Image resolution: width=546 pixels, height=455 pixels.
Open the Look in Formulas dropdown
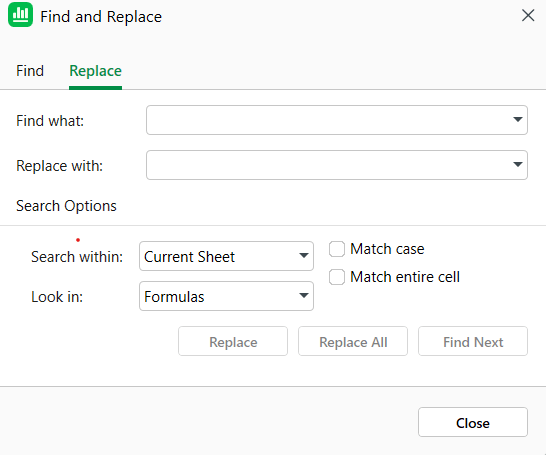[226, 296]
